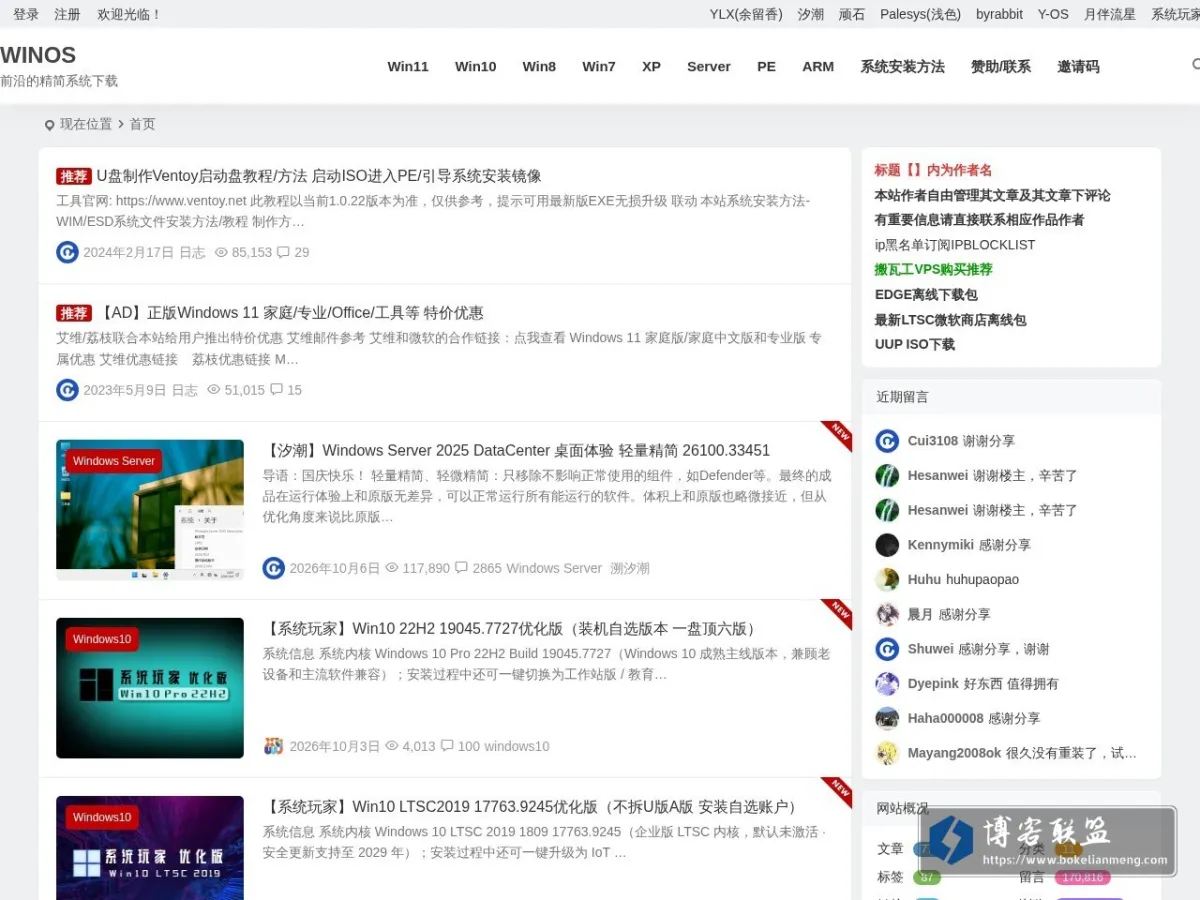This screenshot has height=900, width=1200.
Task: Click Cui3108 commenter avatar
Action: pyautogui.click(x=887, y=441)
